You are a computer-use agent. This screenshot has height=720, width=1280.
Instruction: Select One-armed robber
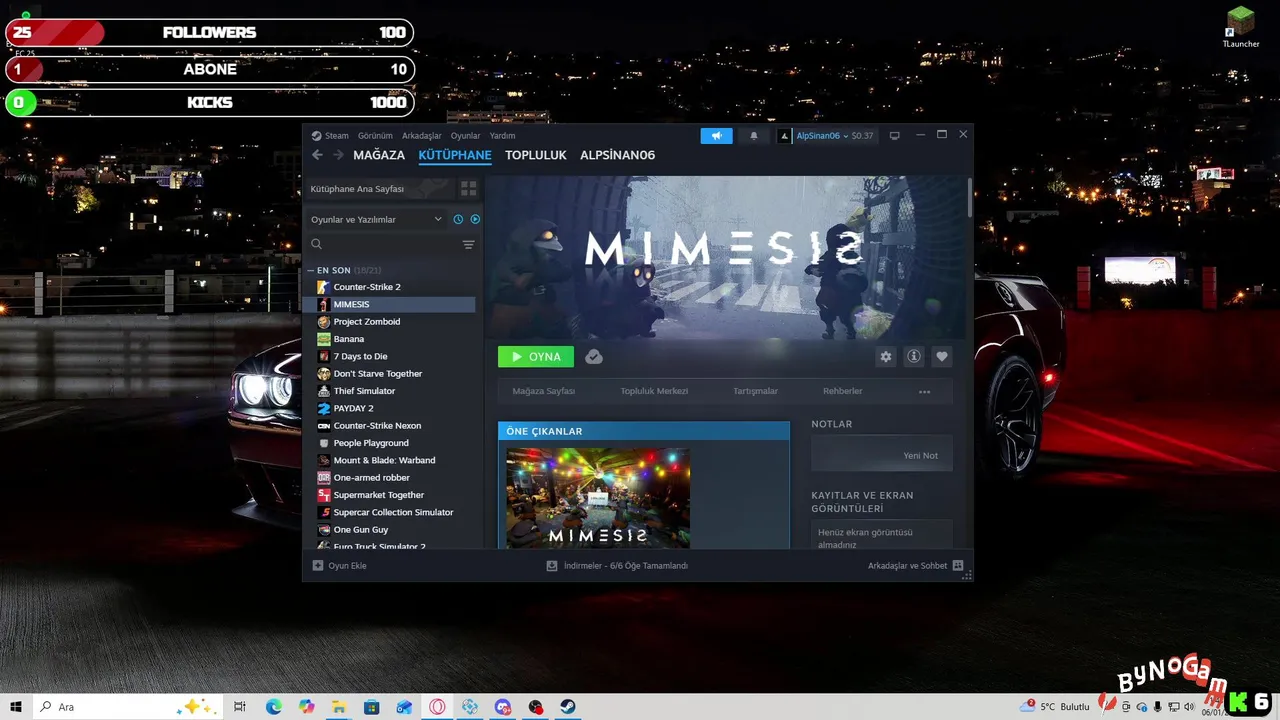click(390, 478)
